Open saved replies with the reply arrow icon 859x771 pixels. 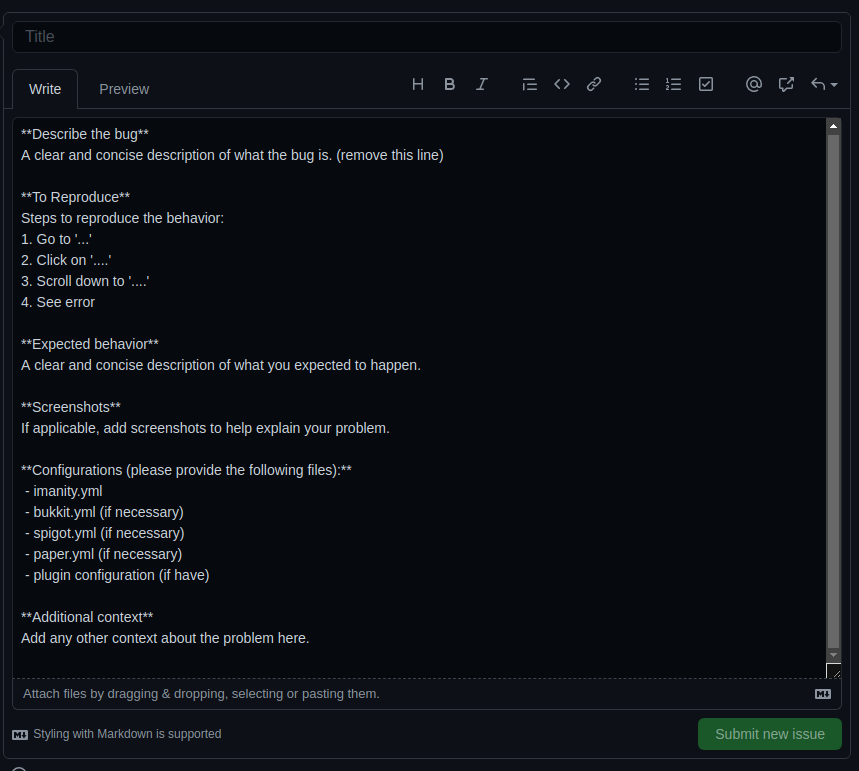tap(818, 84)
